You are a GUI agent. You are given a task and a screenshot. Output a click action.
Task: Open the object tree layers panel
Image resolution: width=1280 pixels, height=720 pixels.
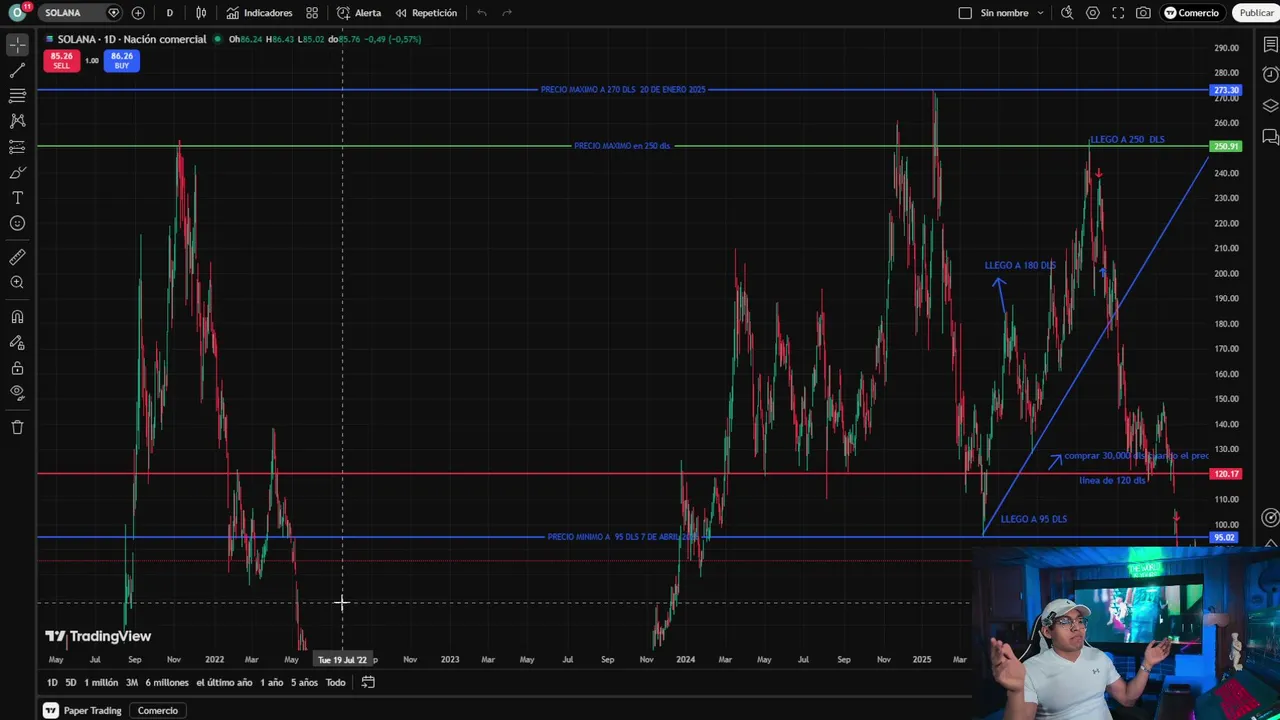coord(1270,106)
